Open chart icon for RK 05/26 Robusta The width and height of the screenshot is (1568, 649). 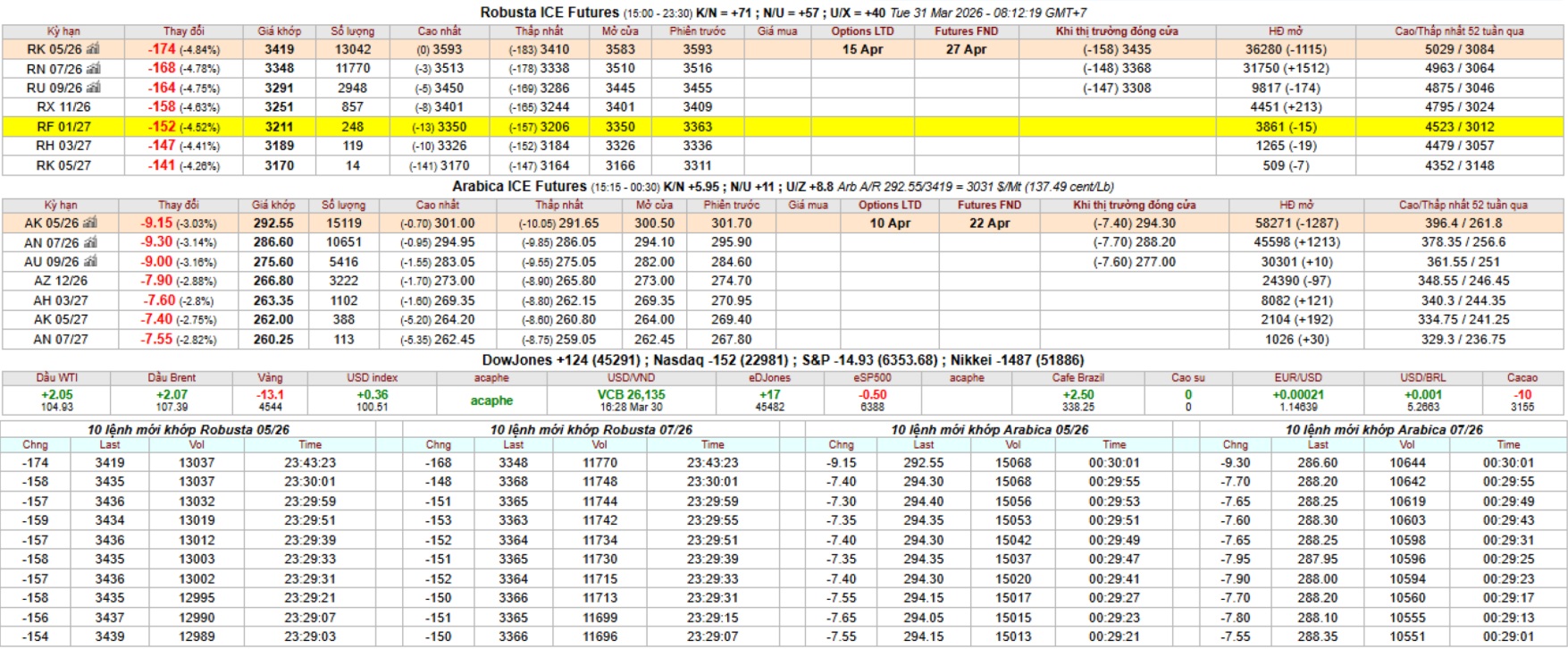tap(93, 49)
